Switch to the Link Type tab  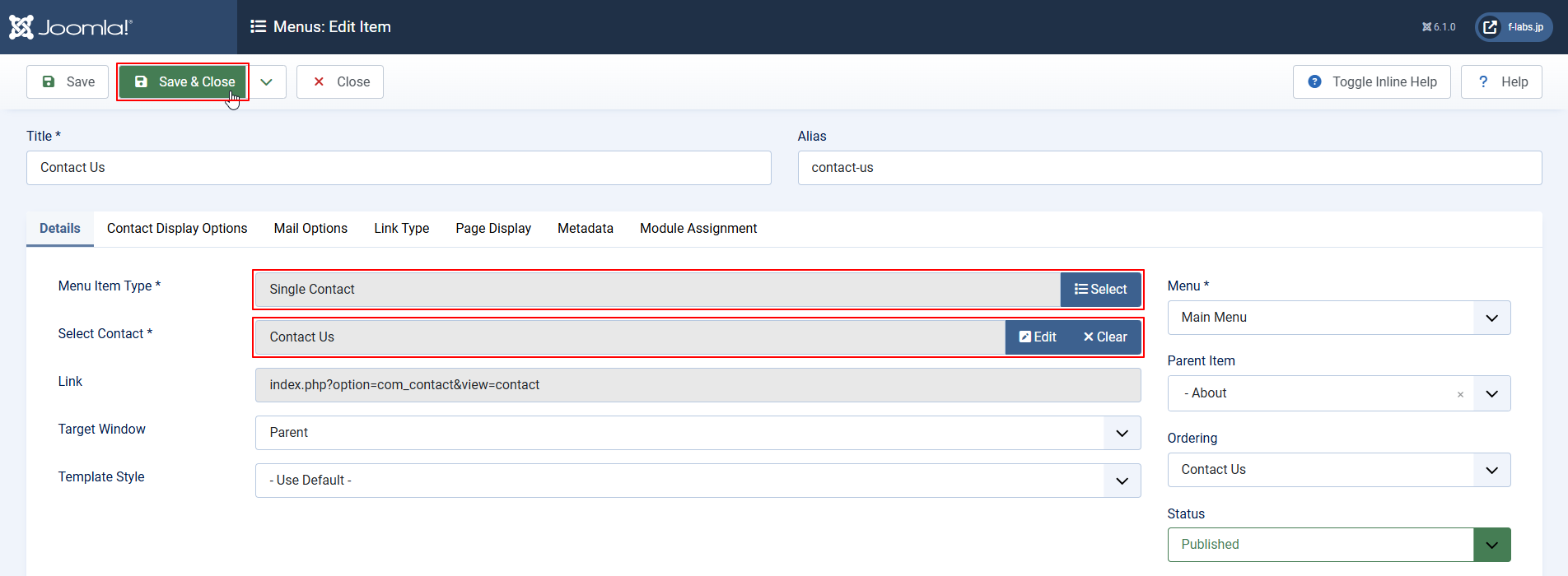[402, 229]
